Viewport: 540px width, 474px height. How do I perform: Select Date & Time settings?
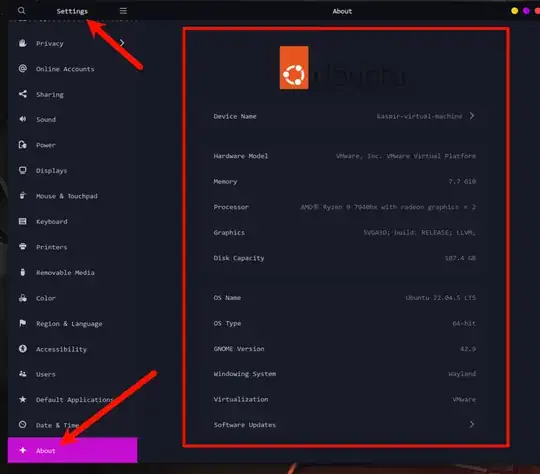click(x=72, y=425)
